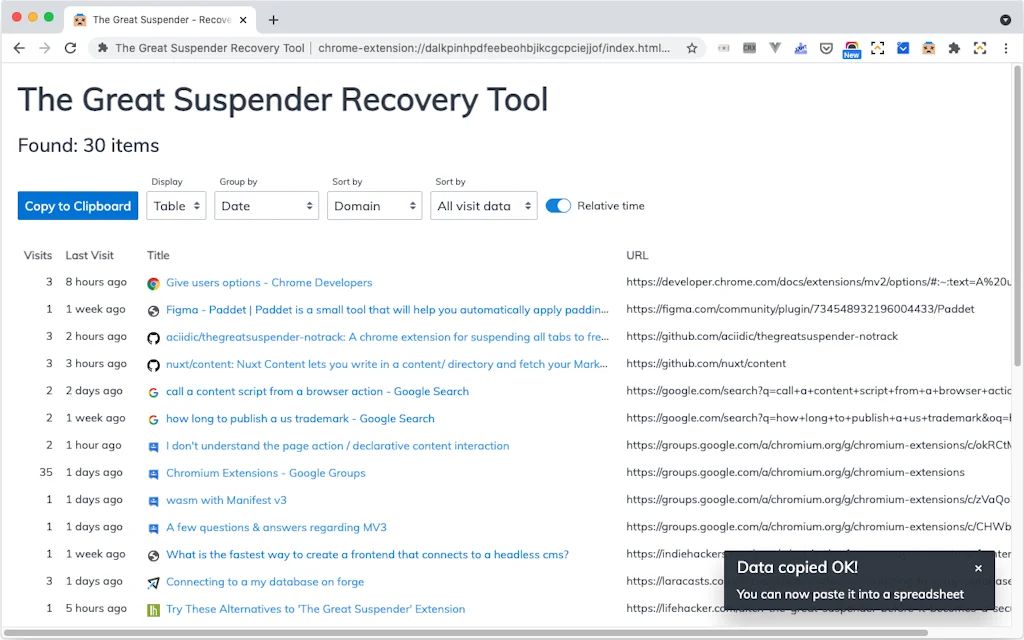This screenshot has width=1024, height=640.
Task: Click Google favicon beside how long to publish
Action: point(153,419)
